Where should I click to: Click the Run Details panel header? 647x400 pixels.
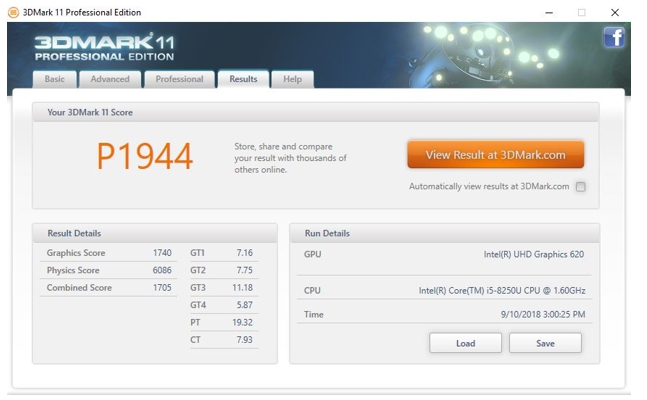[x=445, y=233]
